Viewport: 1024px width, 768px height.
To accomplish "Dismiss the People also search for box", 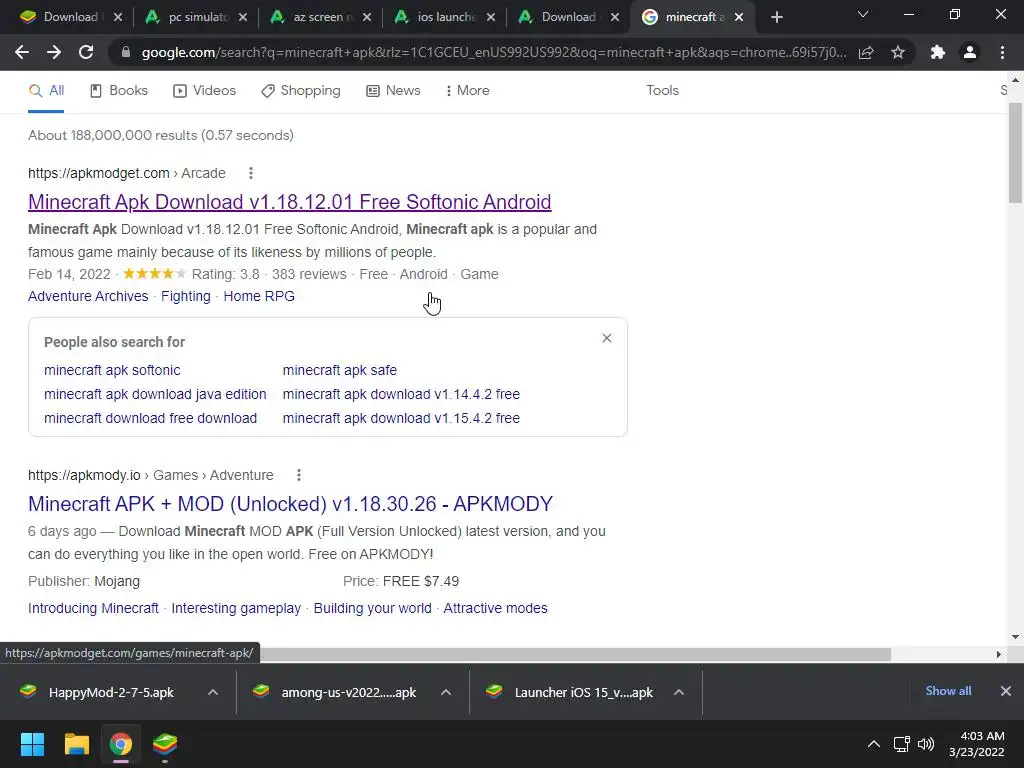I will [x=607, y=338].
